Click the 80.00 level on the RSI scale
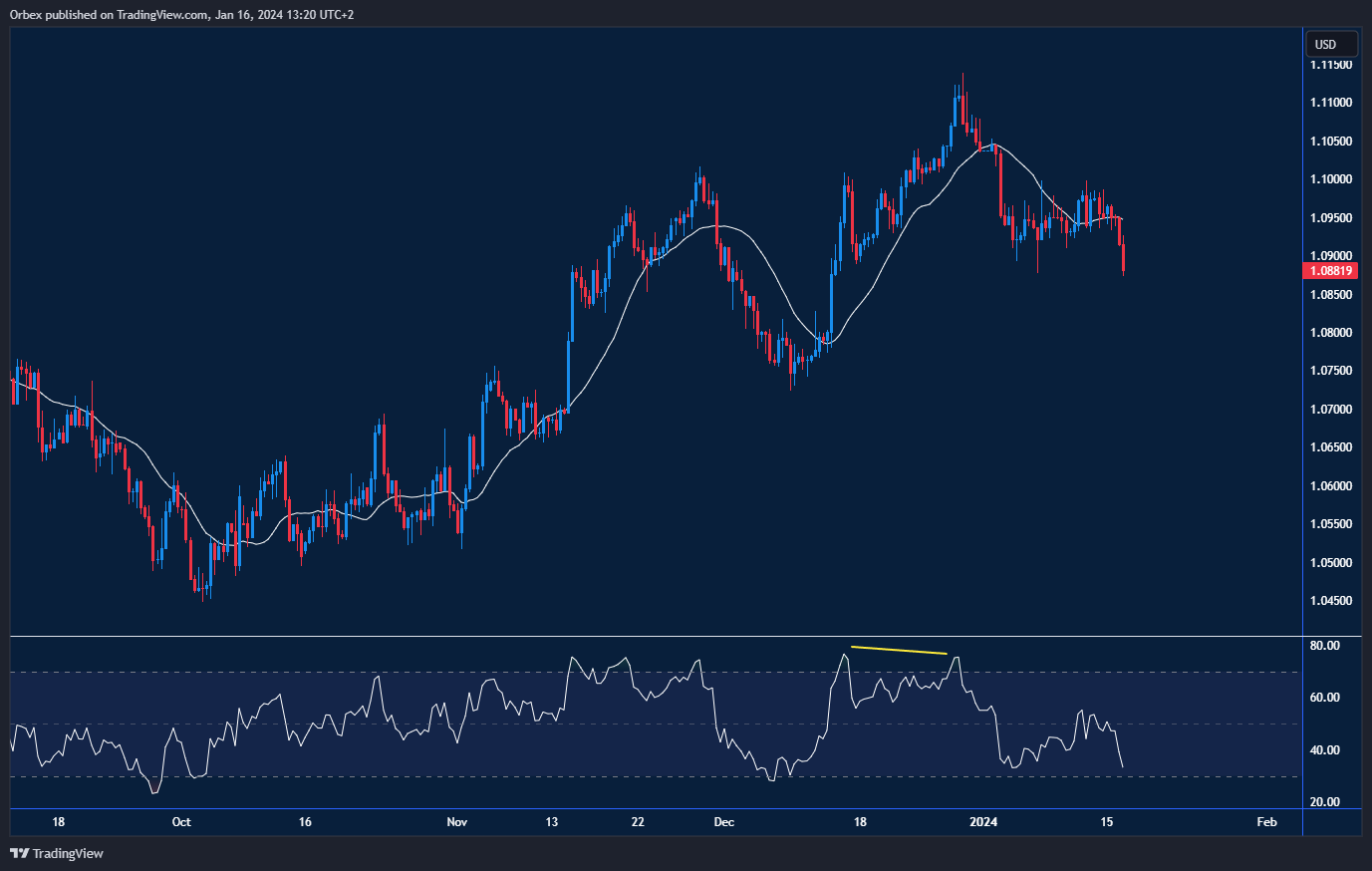Screen dimensions: 1372x871 (x=1326, y=645)
